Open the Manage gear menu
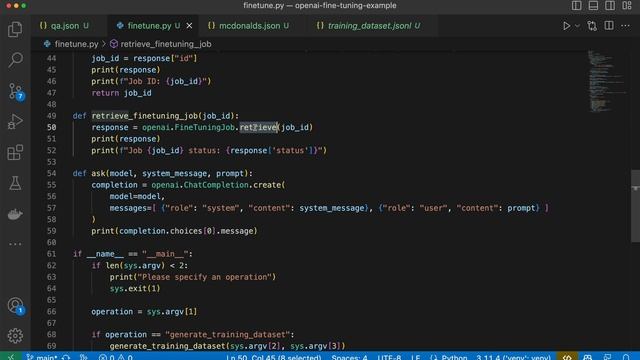The width and height of the screenshot is (640, 360). click(15, 336)
